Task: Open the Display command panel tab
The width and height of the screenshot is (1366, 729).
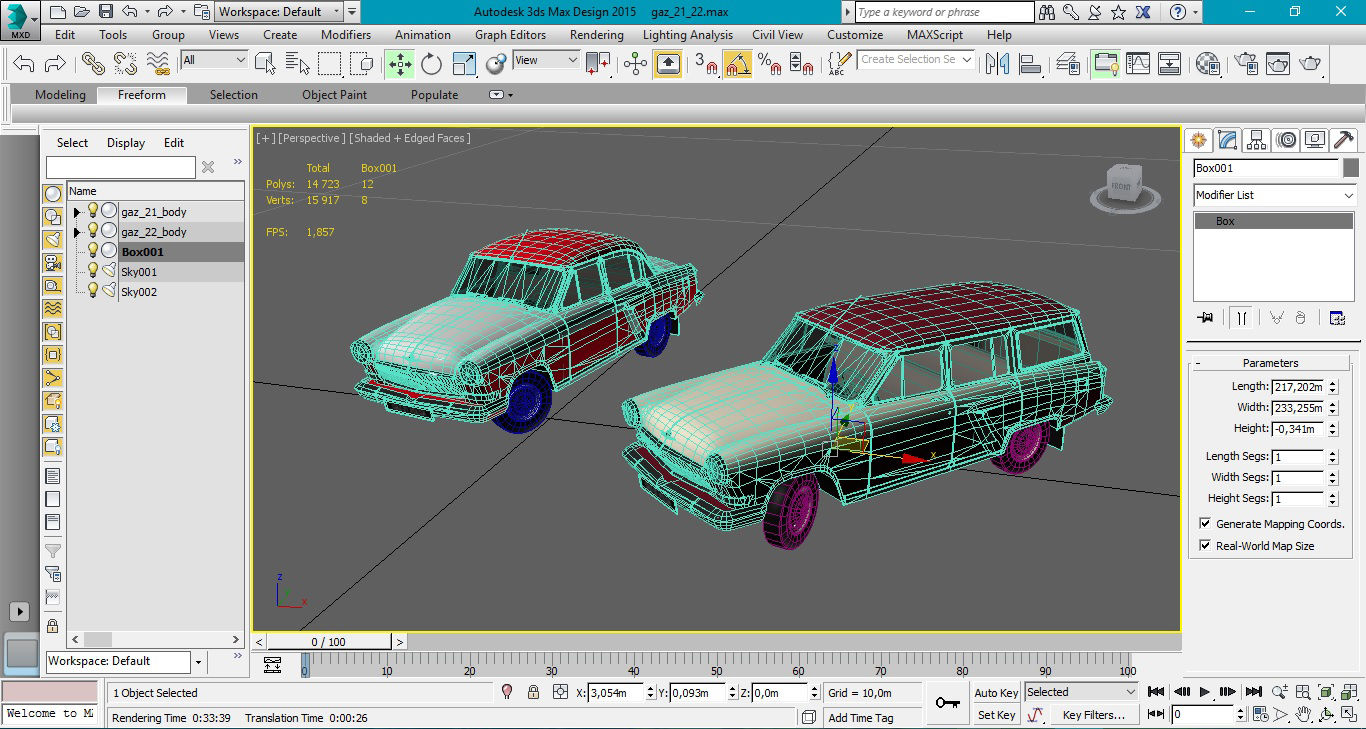Action: point(1315,140)
